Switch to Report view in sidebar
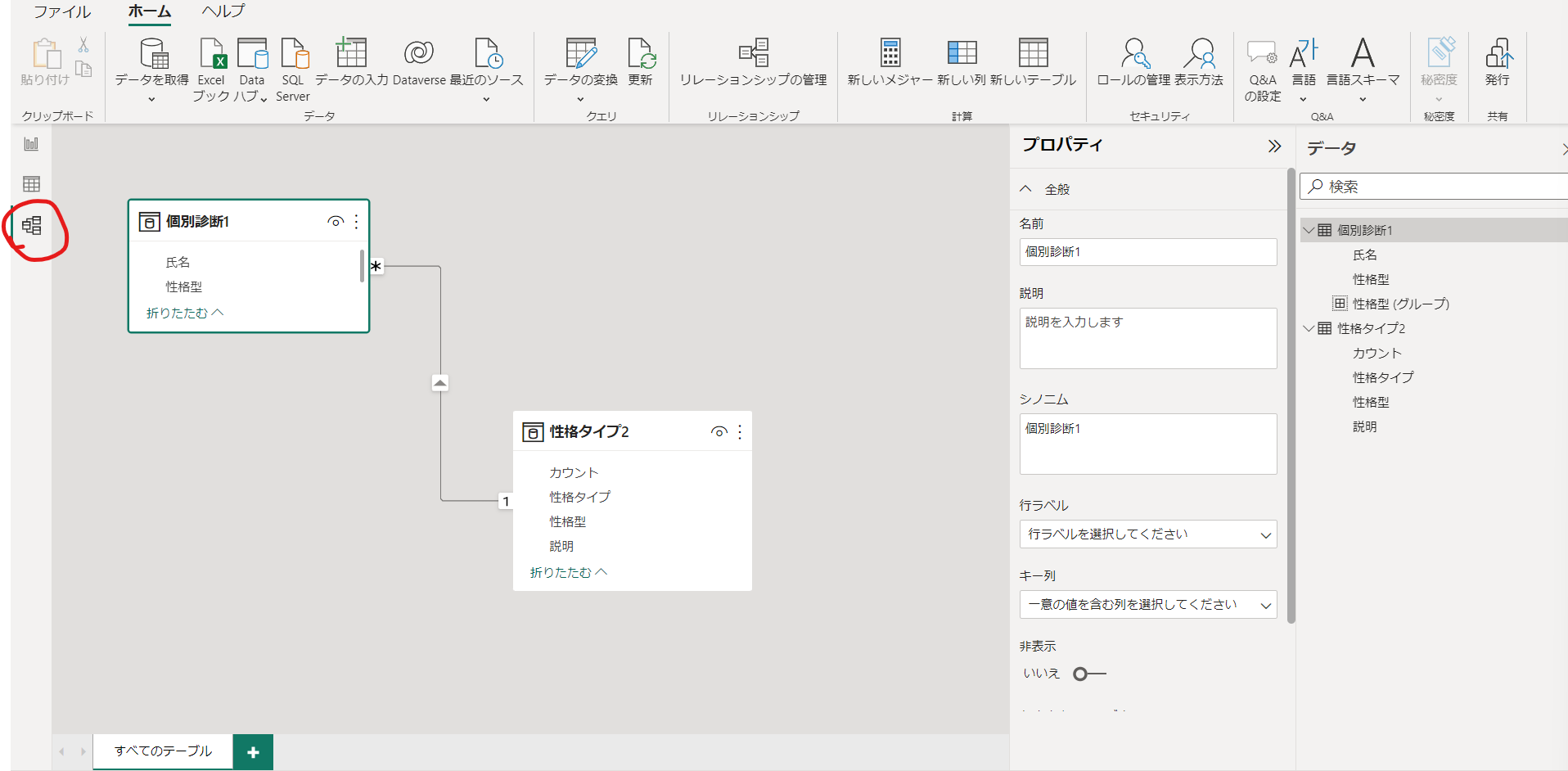 tap(31, 144)
